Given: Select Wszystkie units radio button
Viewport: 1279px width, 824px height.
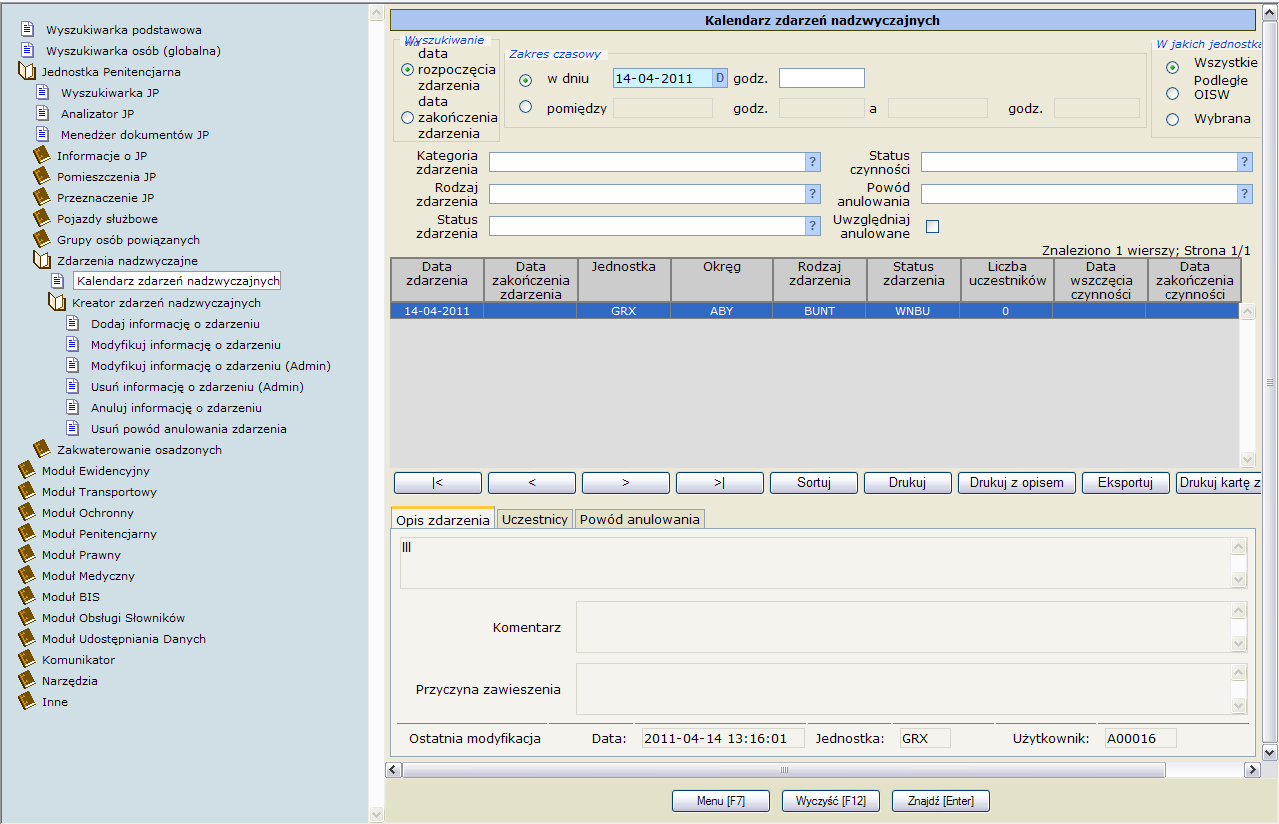Looking at the screenshot, I should [1172, 67].
